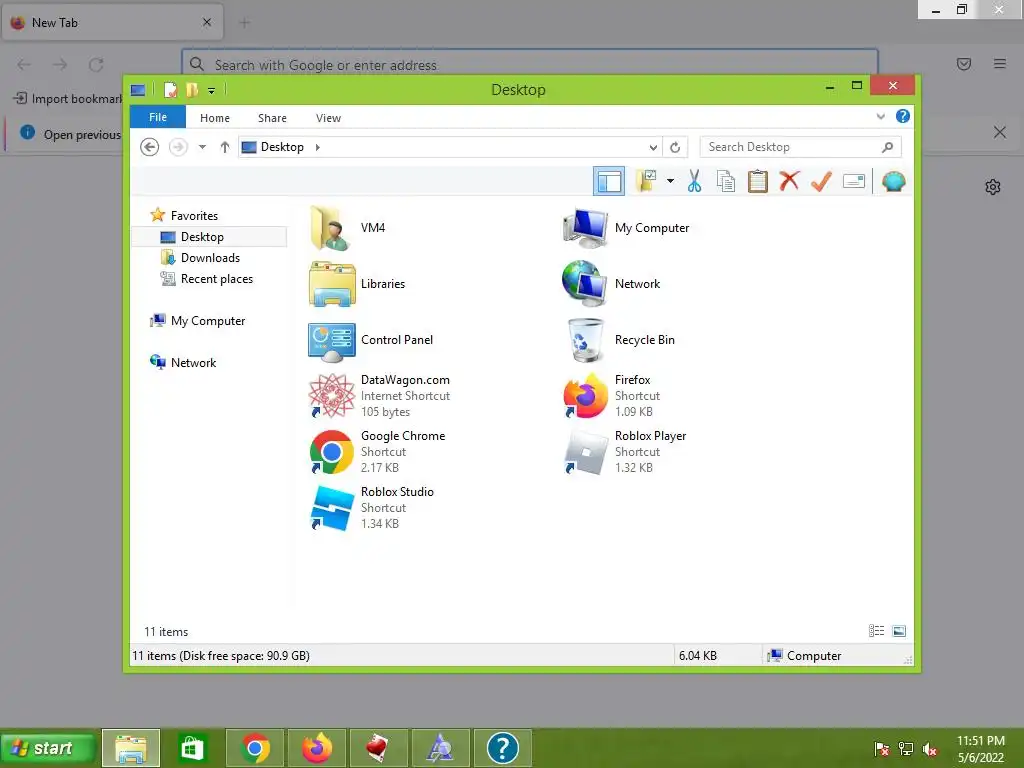Select the Google Chrome shortcut file
Image resolution: width=1024 pixels, height=768 pixels.
(377, 451)
